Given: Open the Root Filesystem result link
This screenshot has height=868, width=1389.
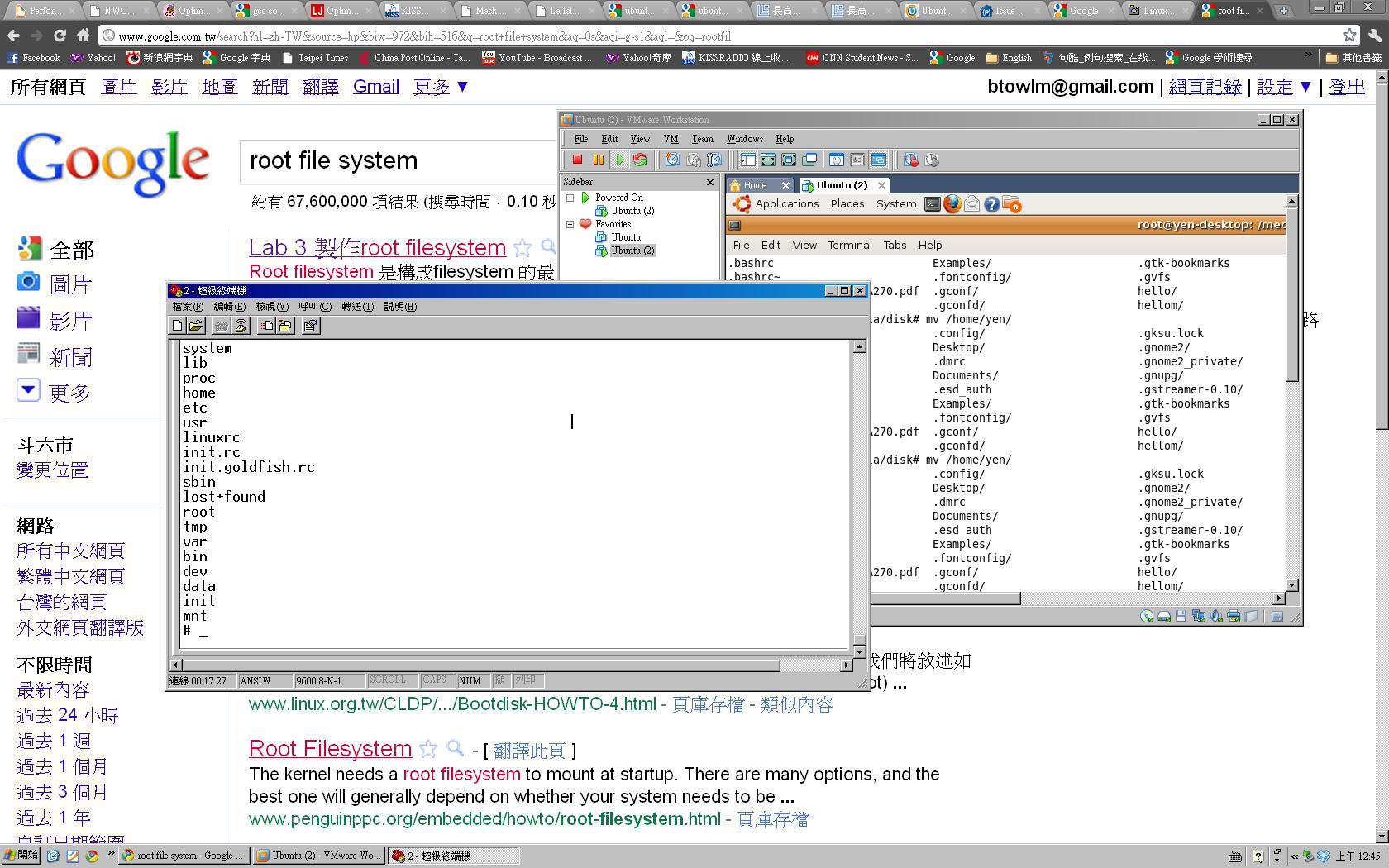Looking at the screenshot, I should [x=330, y=749].
